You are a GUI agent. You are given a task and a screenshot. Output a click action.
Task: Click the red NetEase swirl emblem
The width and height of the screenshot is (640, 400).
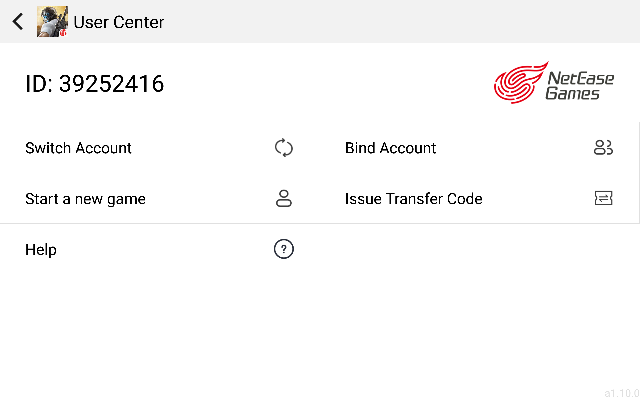point(520,83)
